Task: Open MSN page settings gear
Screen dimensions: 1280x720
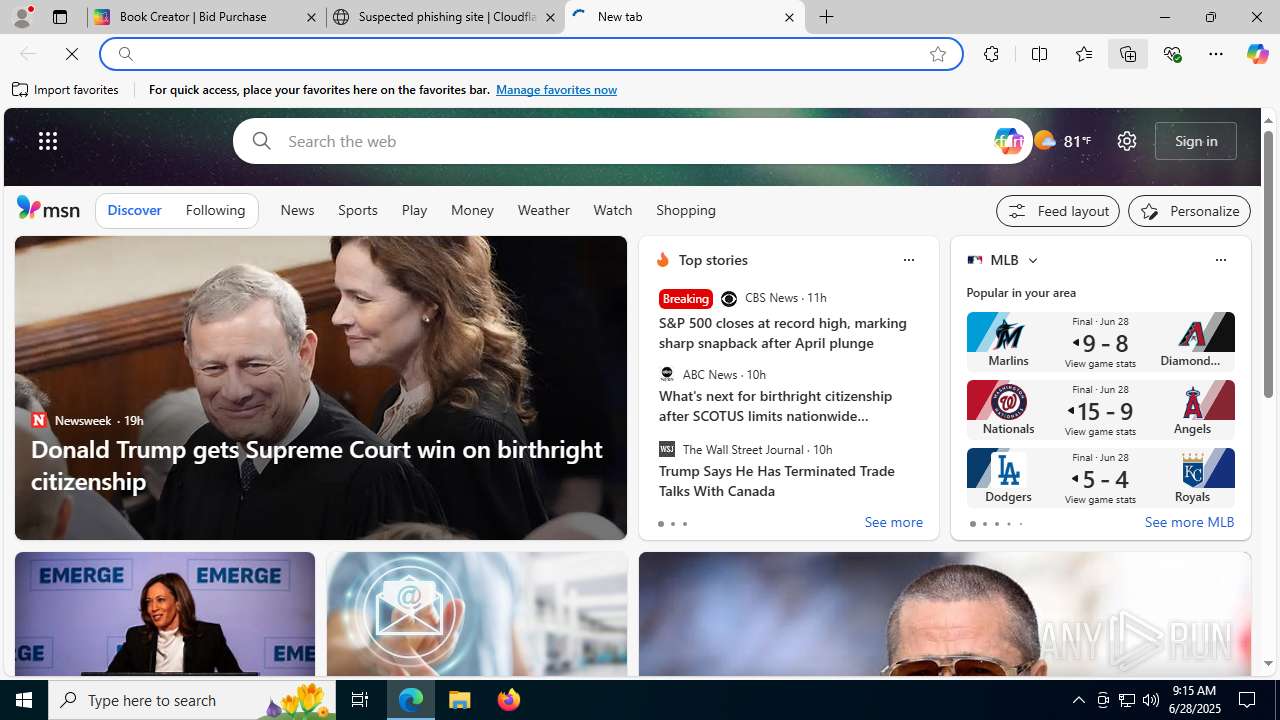Action: [x=1126, y=141]
